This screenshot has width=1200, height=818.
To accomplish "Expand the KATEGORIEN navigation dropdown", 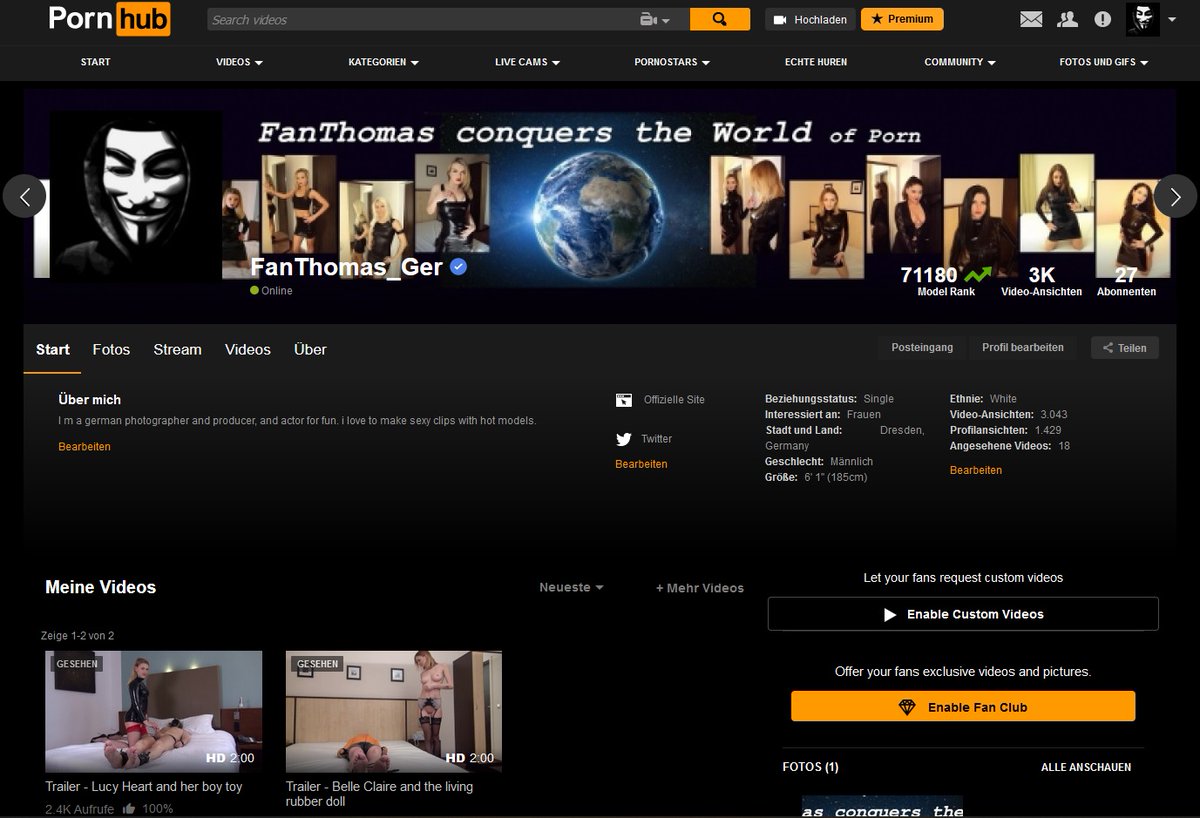I will tap(383, 62).
